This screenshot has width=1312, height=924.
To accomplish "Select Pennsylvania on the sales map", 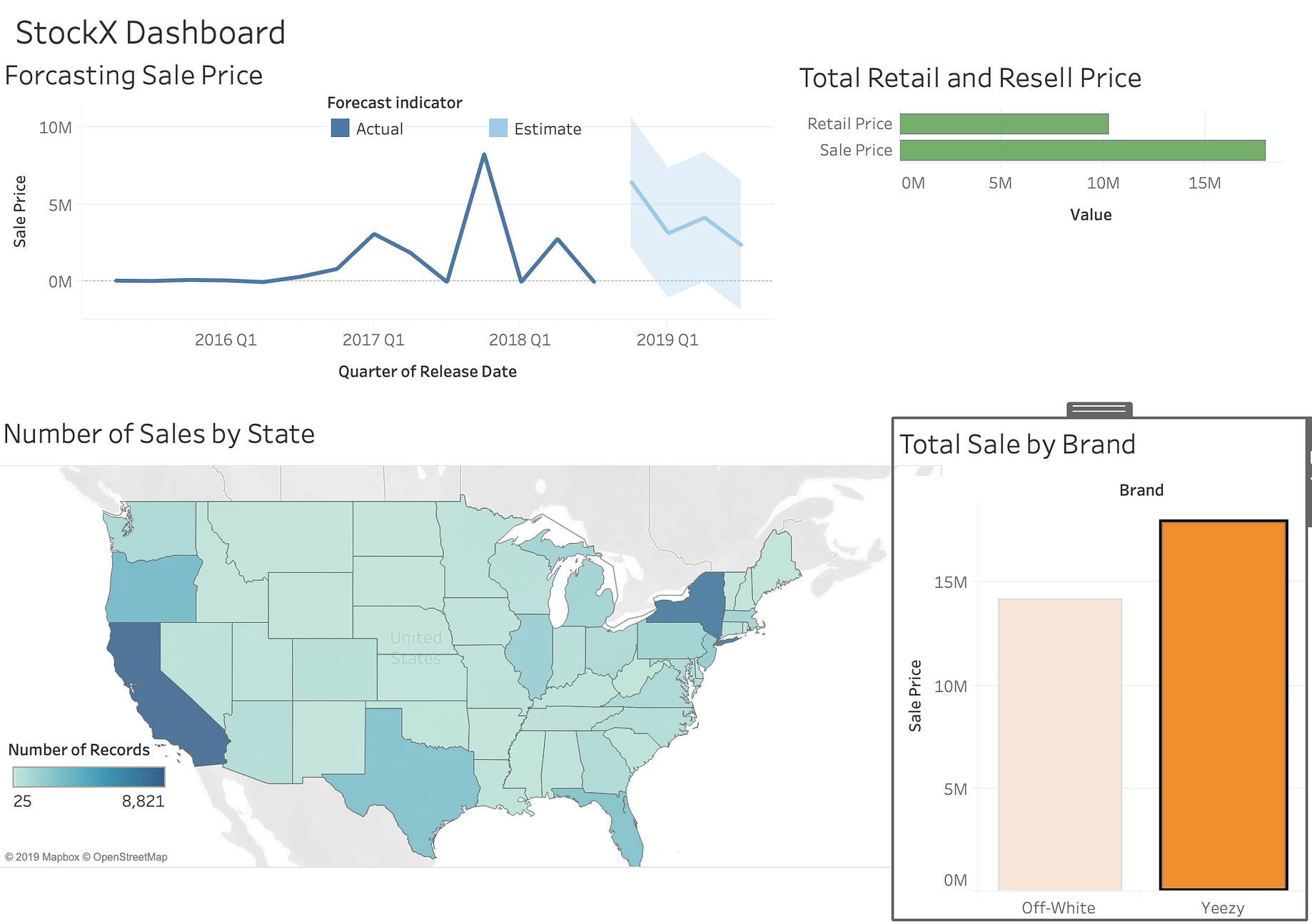I will (671, 640).
